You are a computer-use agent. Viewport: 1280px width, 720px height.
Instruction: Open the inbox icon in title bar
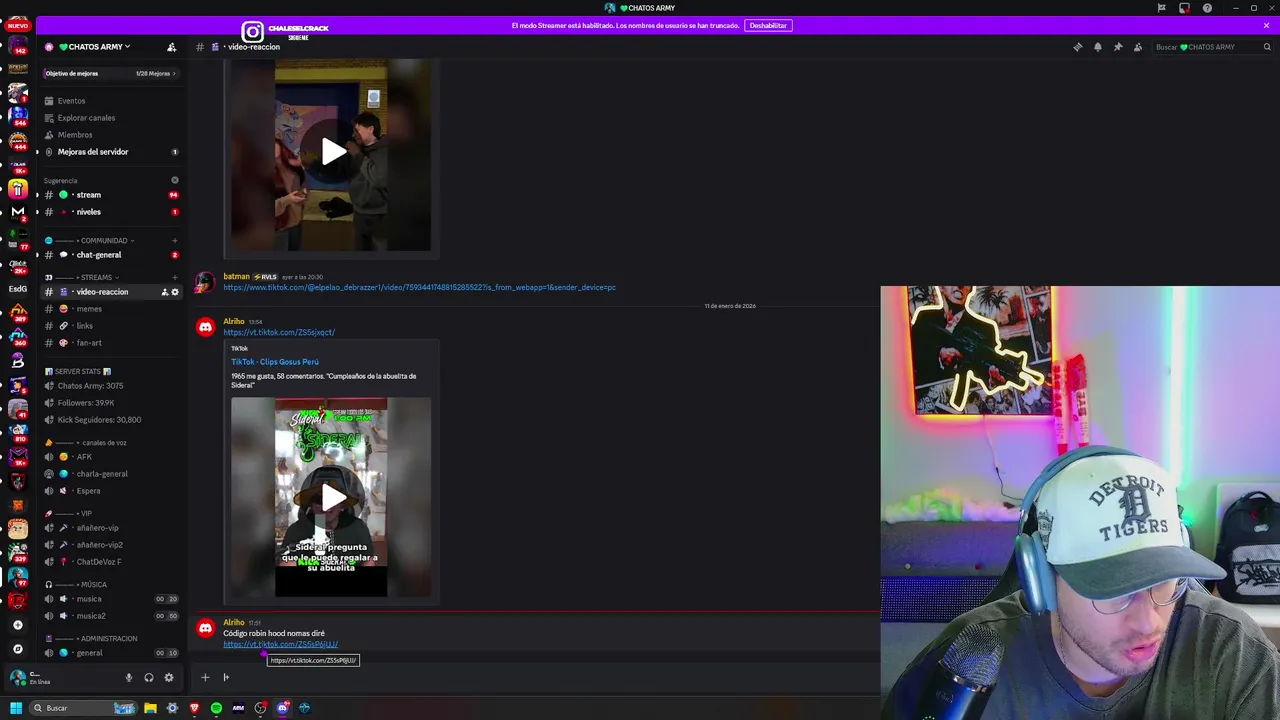(1184, 8)
